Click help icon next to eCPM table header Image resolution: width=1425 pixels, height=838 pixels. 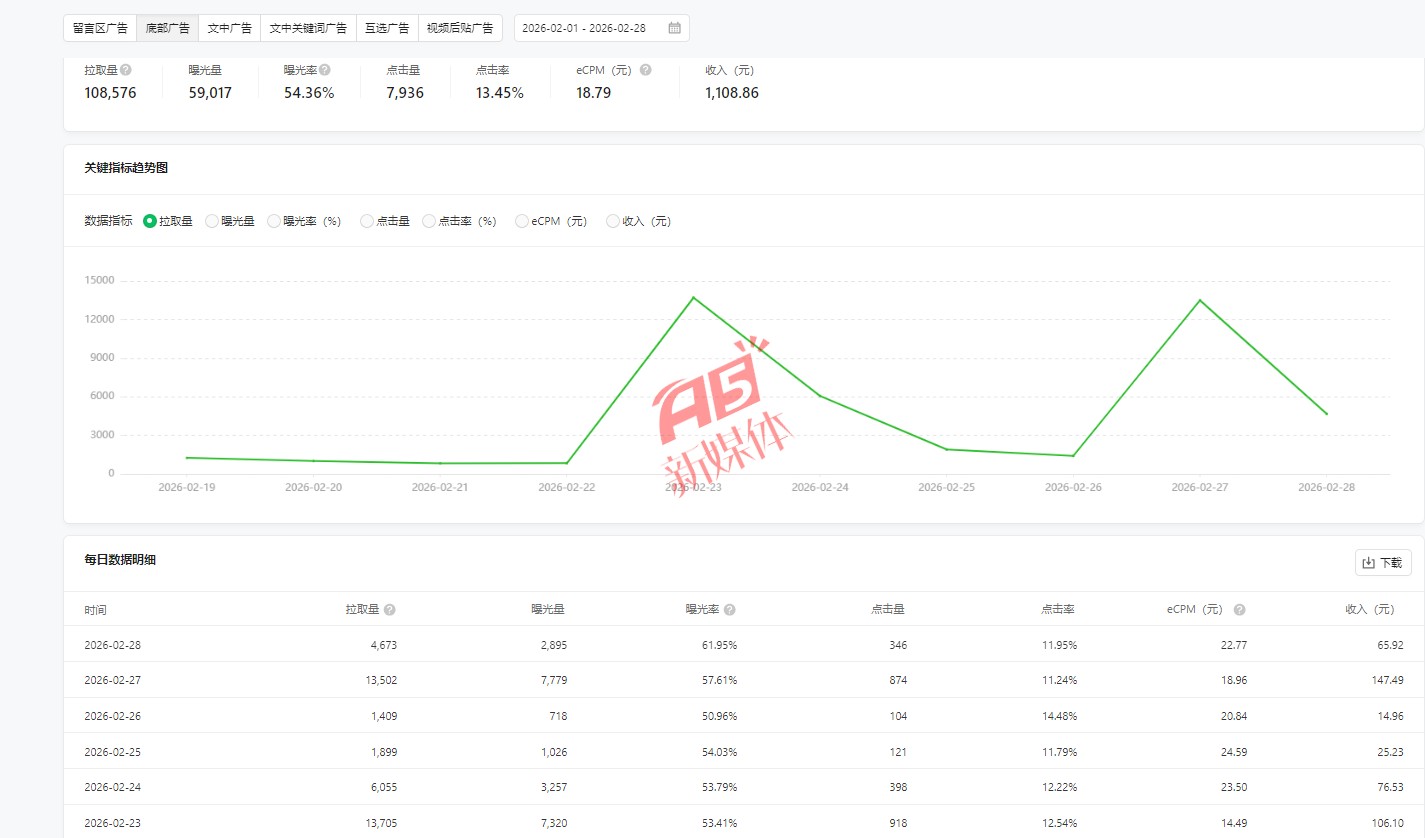pos(1239,610)
